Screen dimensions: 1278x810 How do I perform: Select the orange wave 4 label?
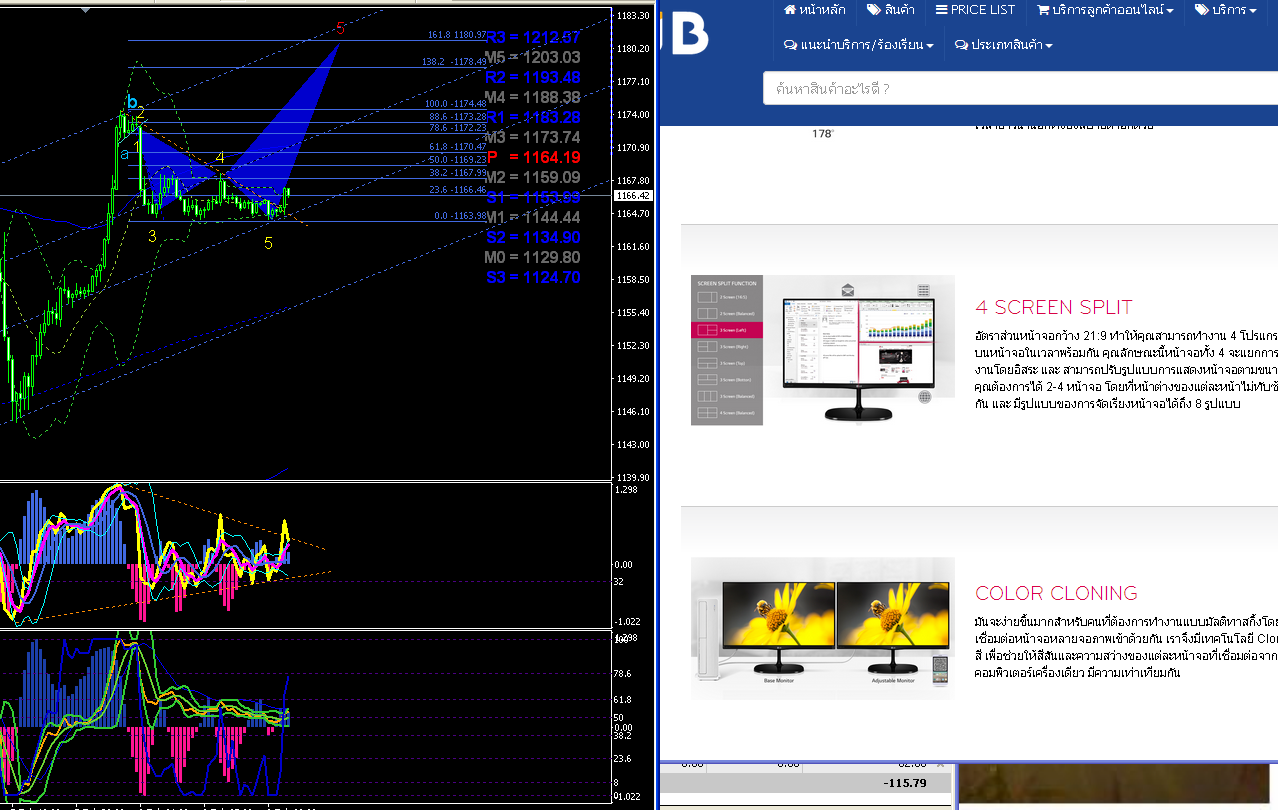(x=220, y=157)
